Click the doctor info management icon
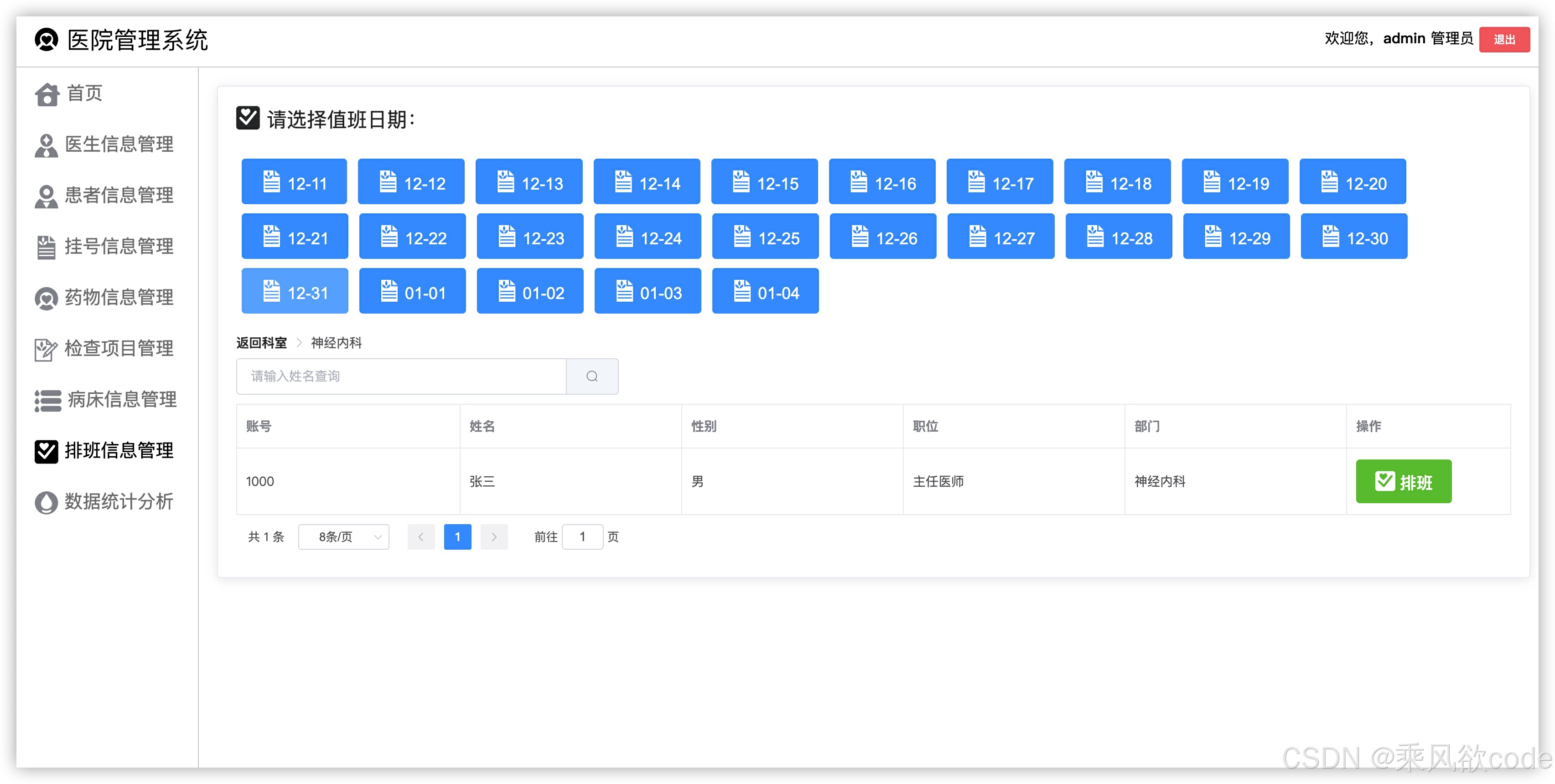Viewport: 1555px width, 784px height. [x=47, y=145]
